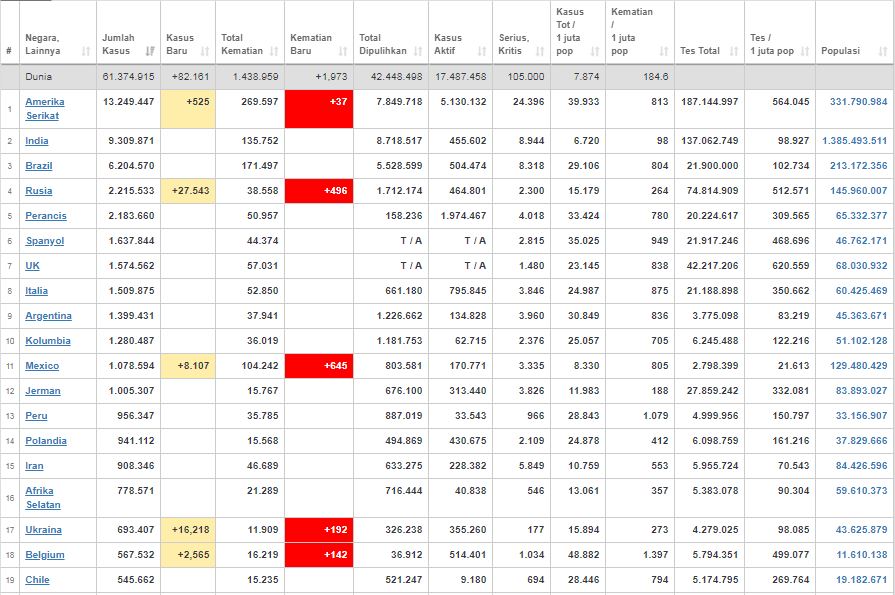Image resolution: width=895 pixels, height=595 pixels.
Task: Click Ukraina's +16,218 new cases cell
Action: pos(188,530)
